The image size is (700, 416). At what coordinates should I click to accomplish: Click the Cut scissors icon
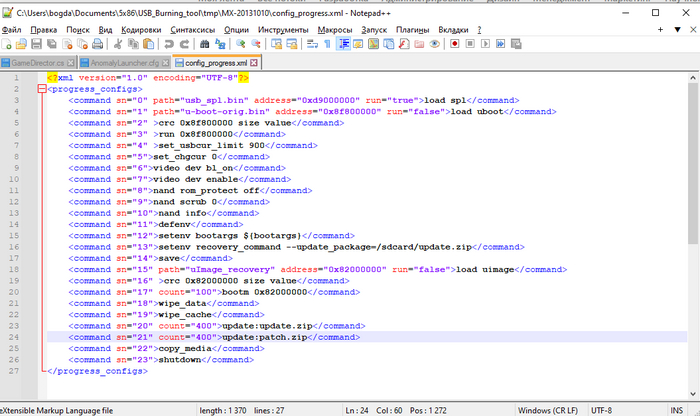[119, 45]
